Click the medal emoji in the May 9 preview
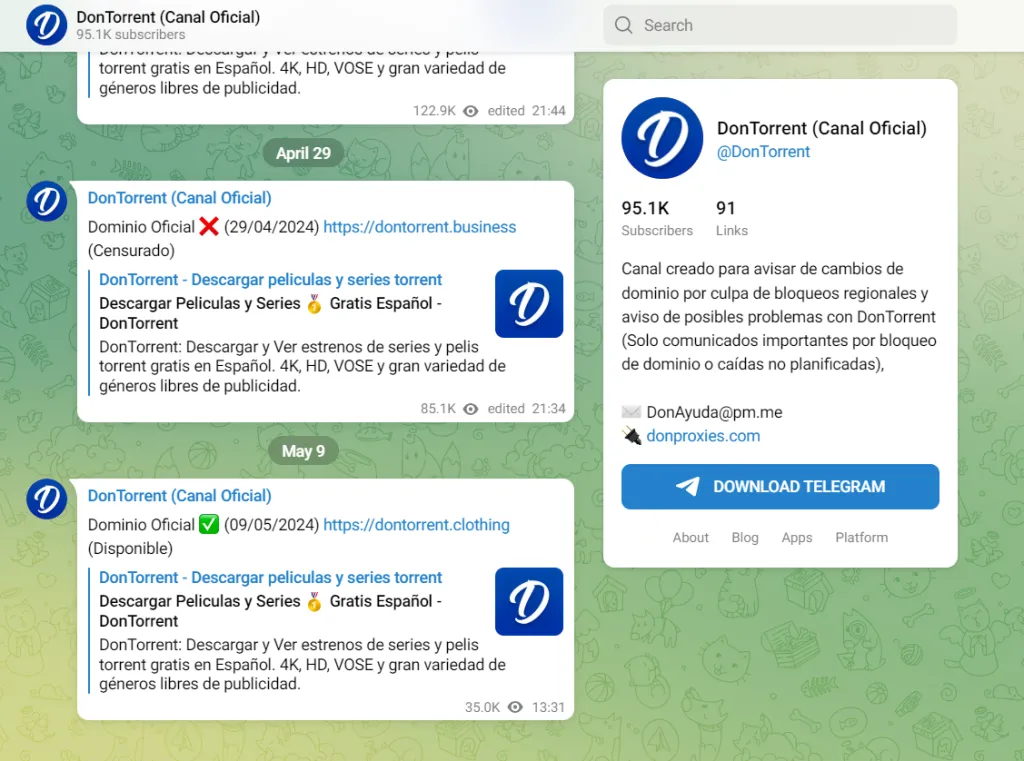1024x761 pixels. (x=314, y=602)
